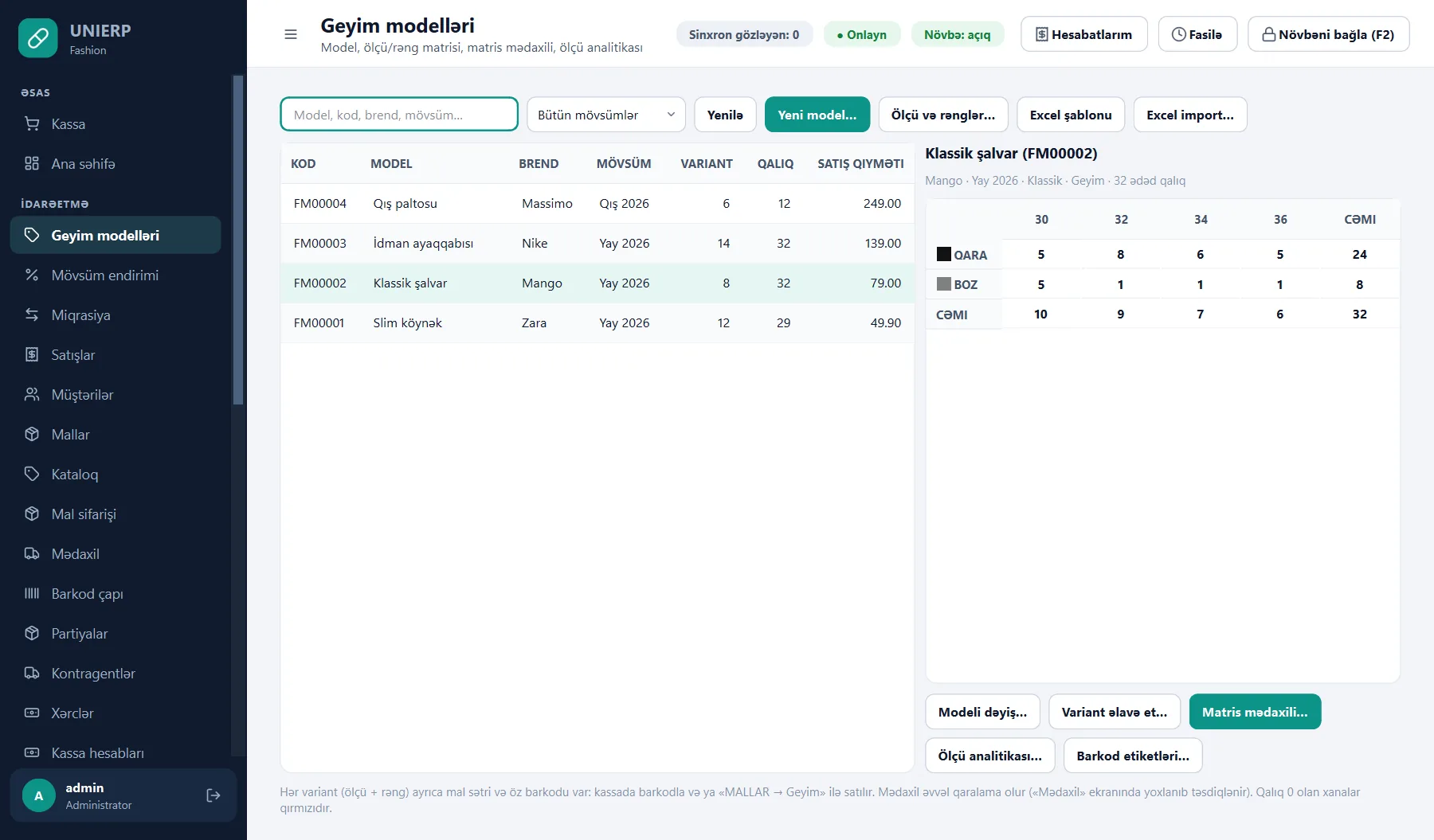Viewport: 1434px width, 840px height.
Task: Open the Bütün mövsümlər dropdown
Action: 606,115
